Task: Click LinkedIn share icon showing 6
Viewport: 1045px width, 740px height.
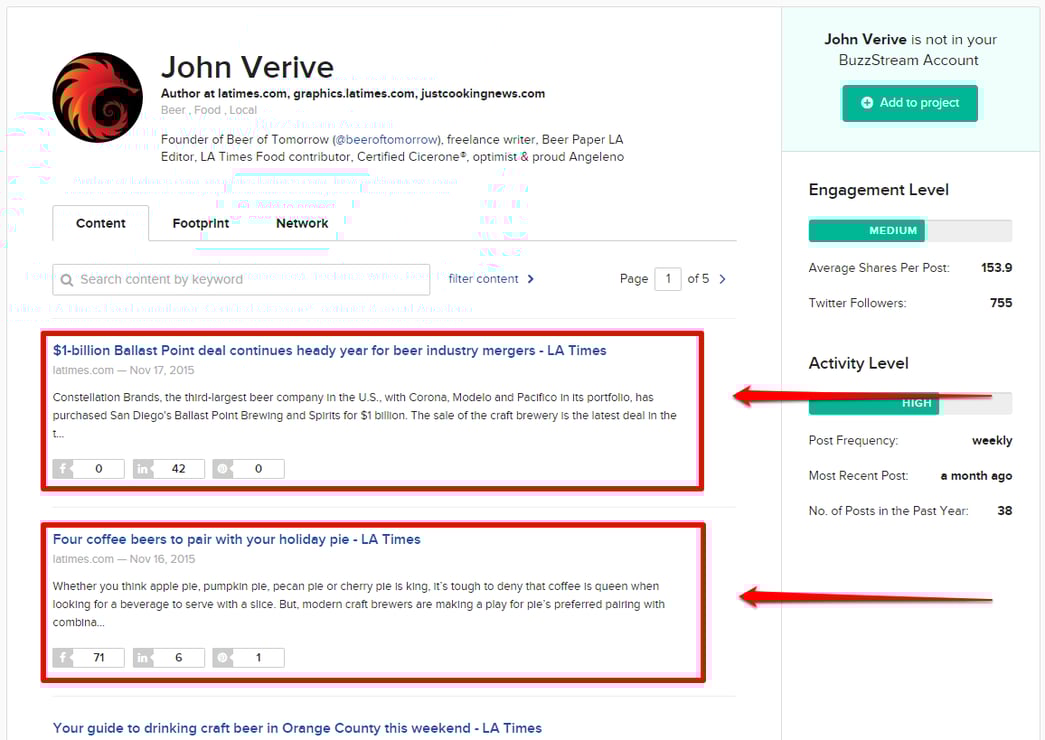Action: tap(143, 657)
